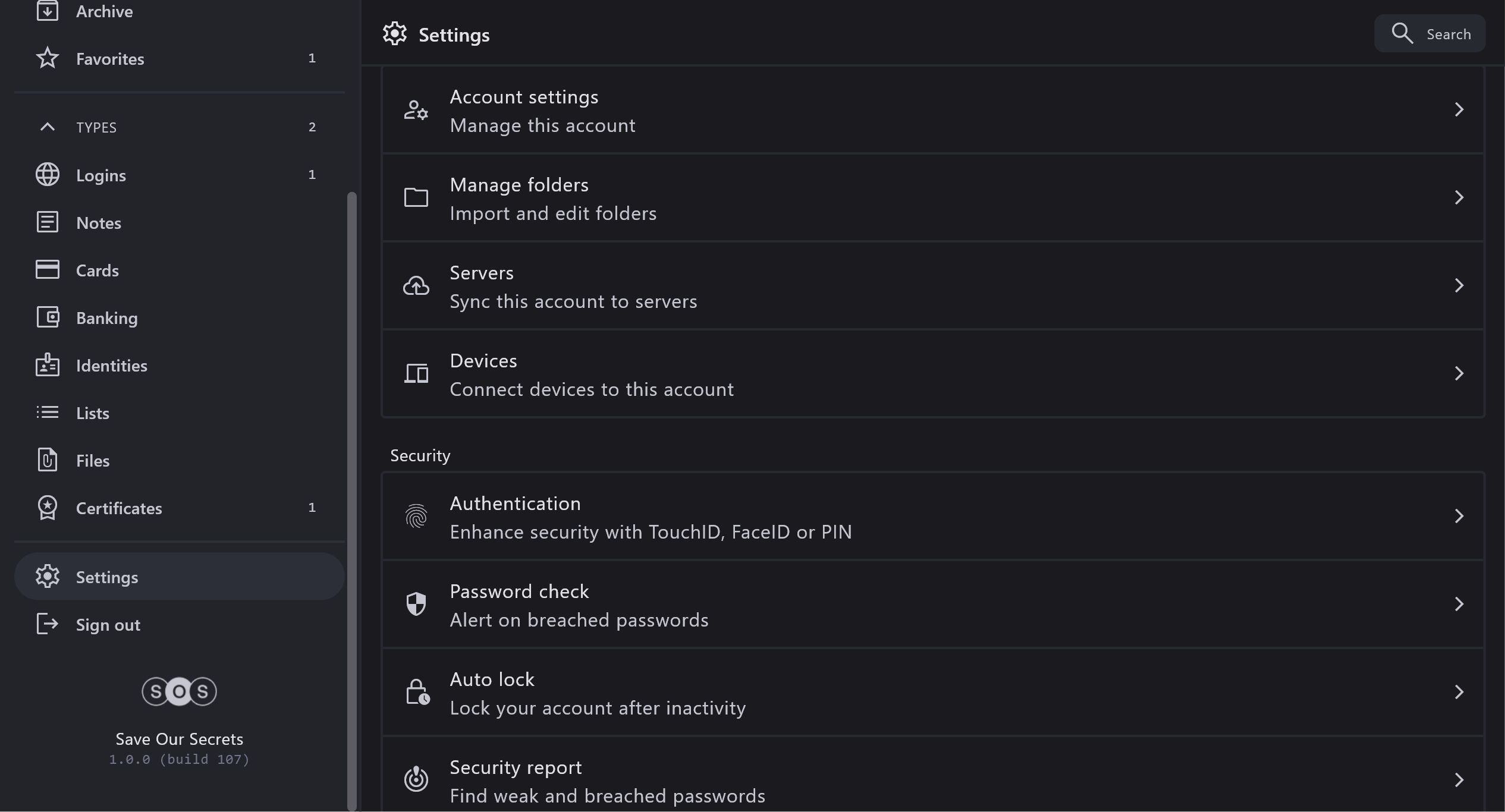
Task: Click the sidebar vertical scrollbar
Action: click(x=351, y=499)
